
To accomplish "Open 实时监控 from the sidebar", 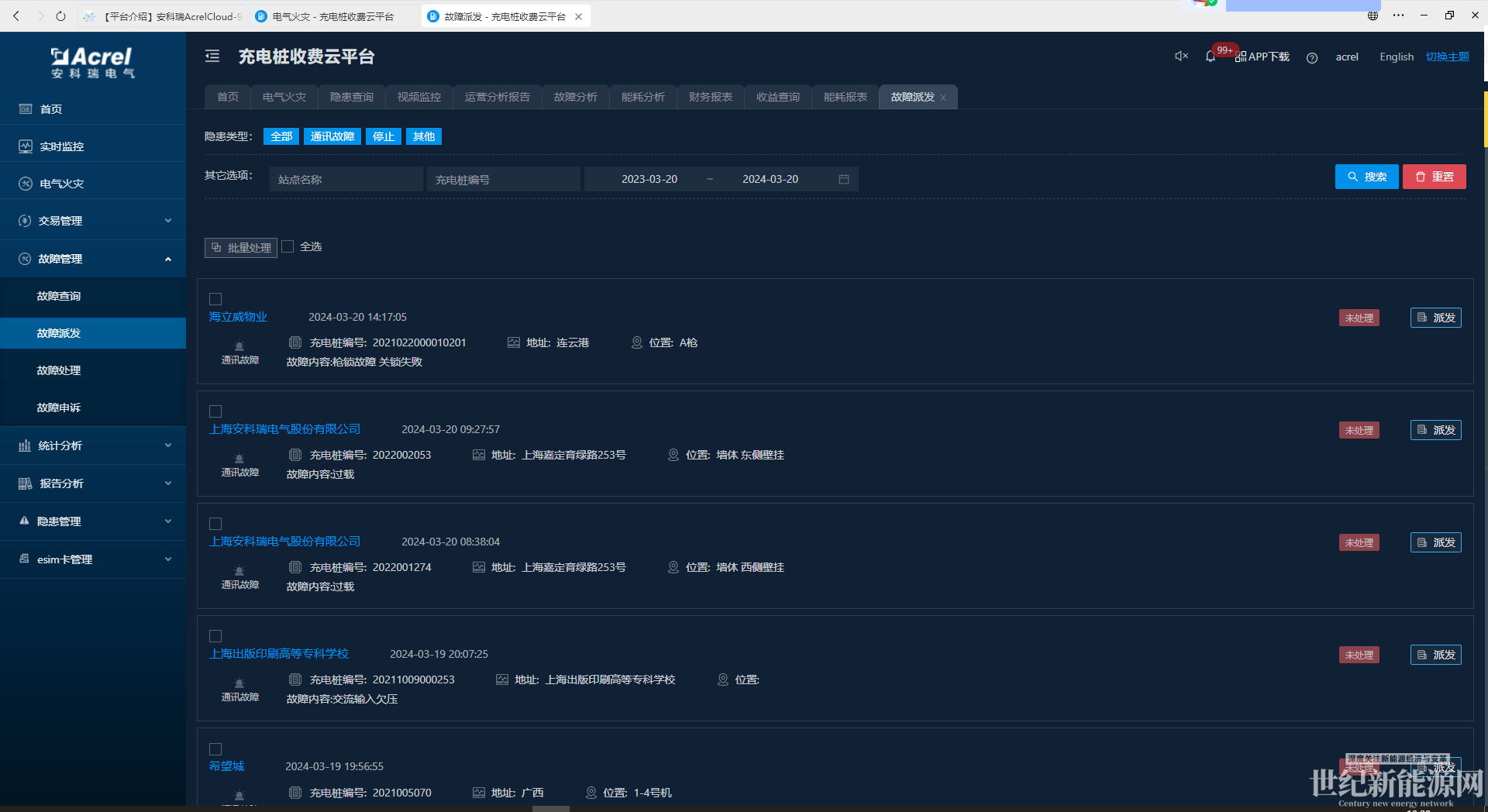I will tap(62, 146).
